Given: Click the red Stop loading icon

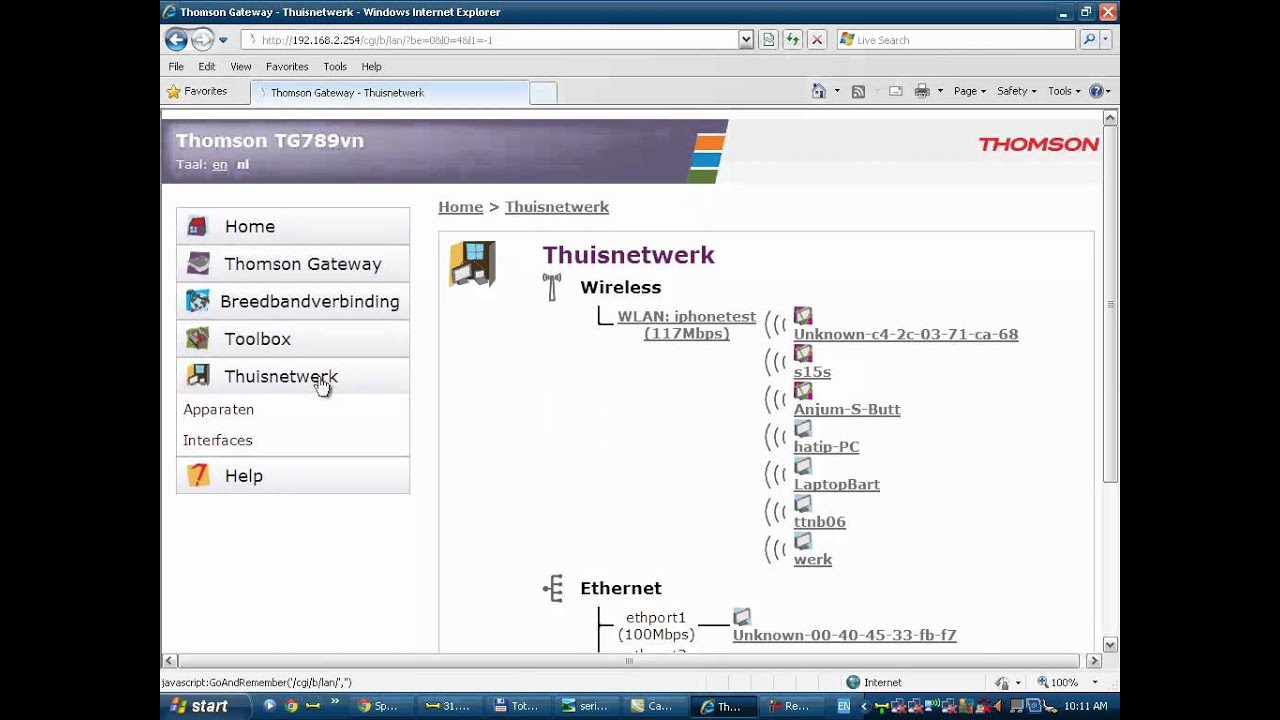Looking at the screenshot, I should 817,40.
